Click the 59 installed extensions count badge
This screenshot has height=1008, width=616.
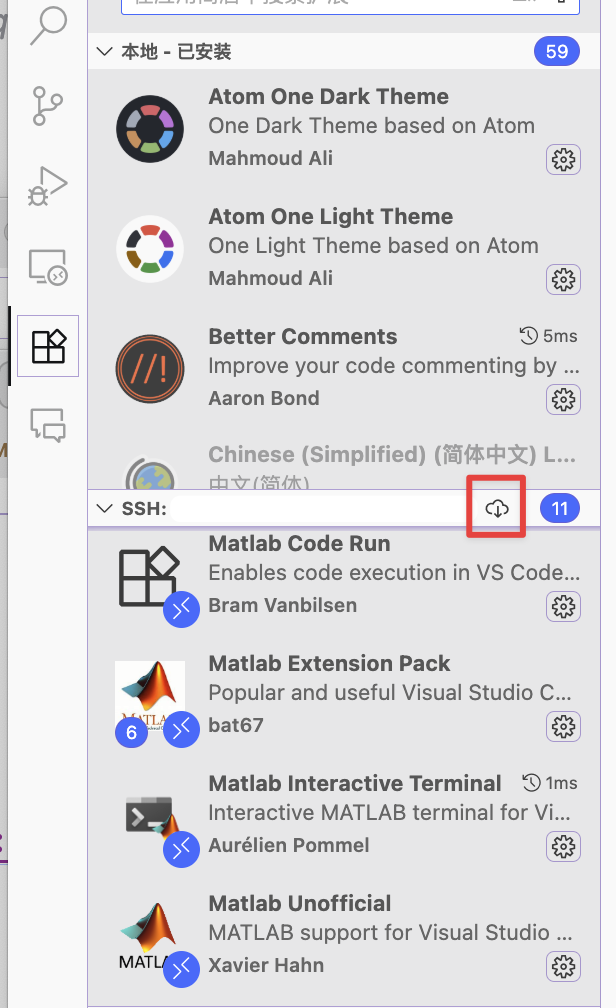click(557, 51)
